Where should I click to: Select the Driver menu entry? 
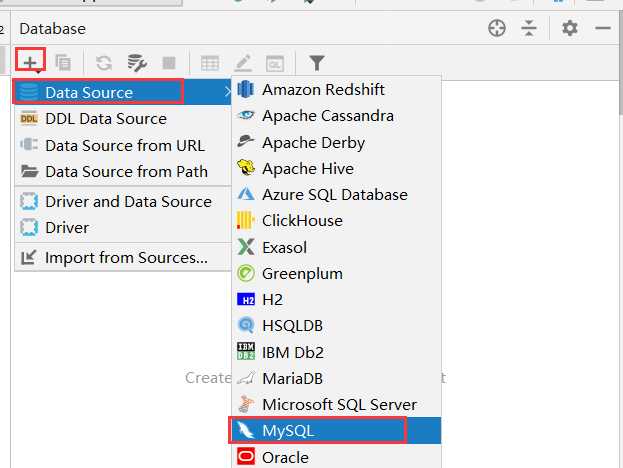coord(123,228)
